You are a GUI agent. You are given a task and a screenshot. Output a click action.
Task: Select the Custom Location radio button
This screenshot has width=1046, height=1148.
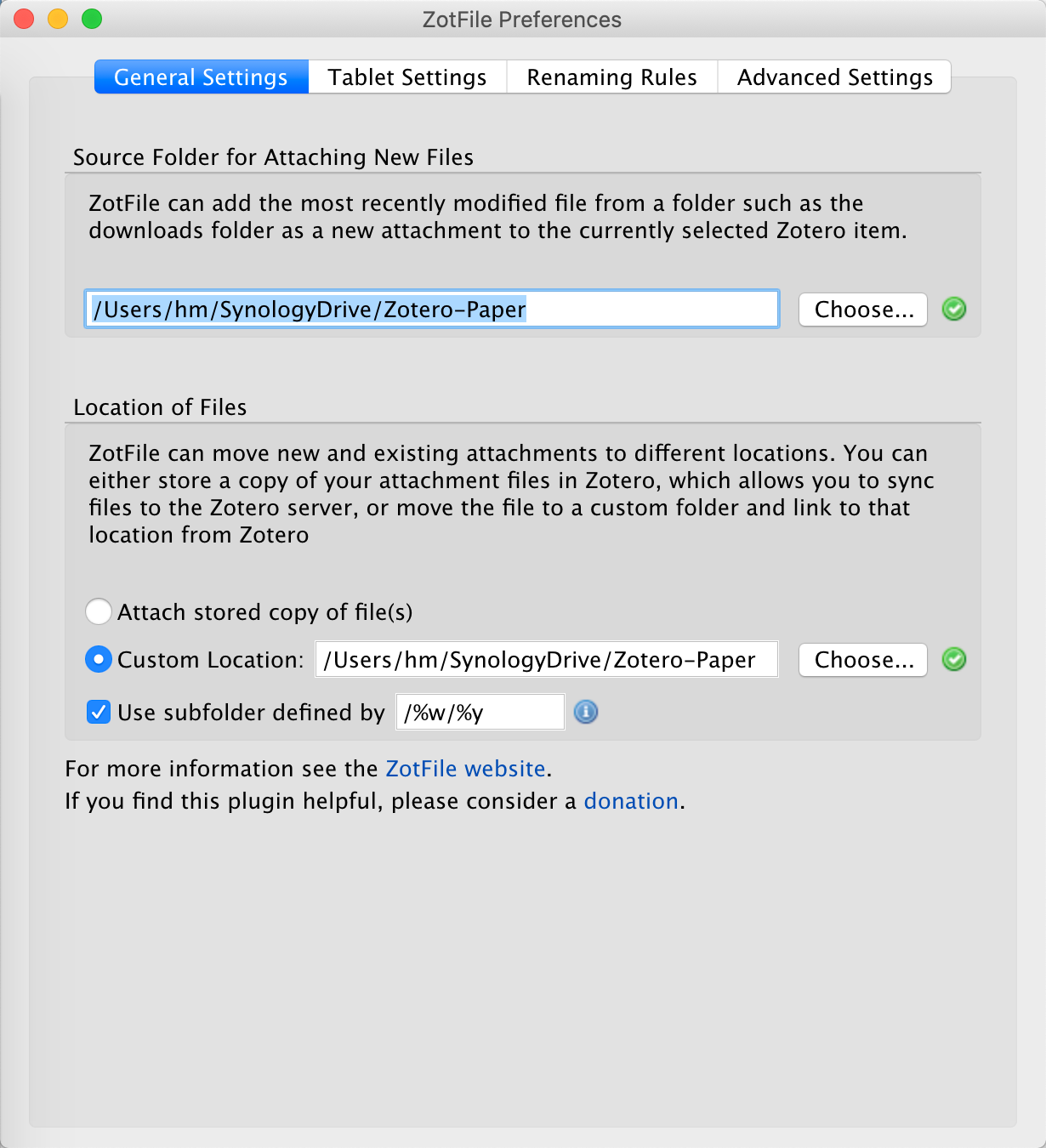(99, 659)
